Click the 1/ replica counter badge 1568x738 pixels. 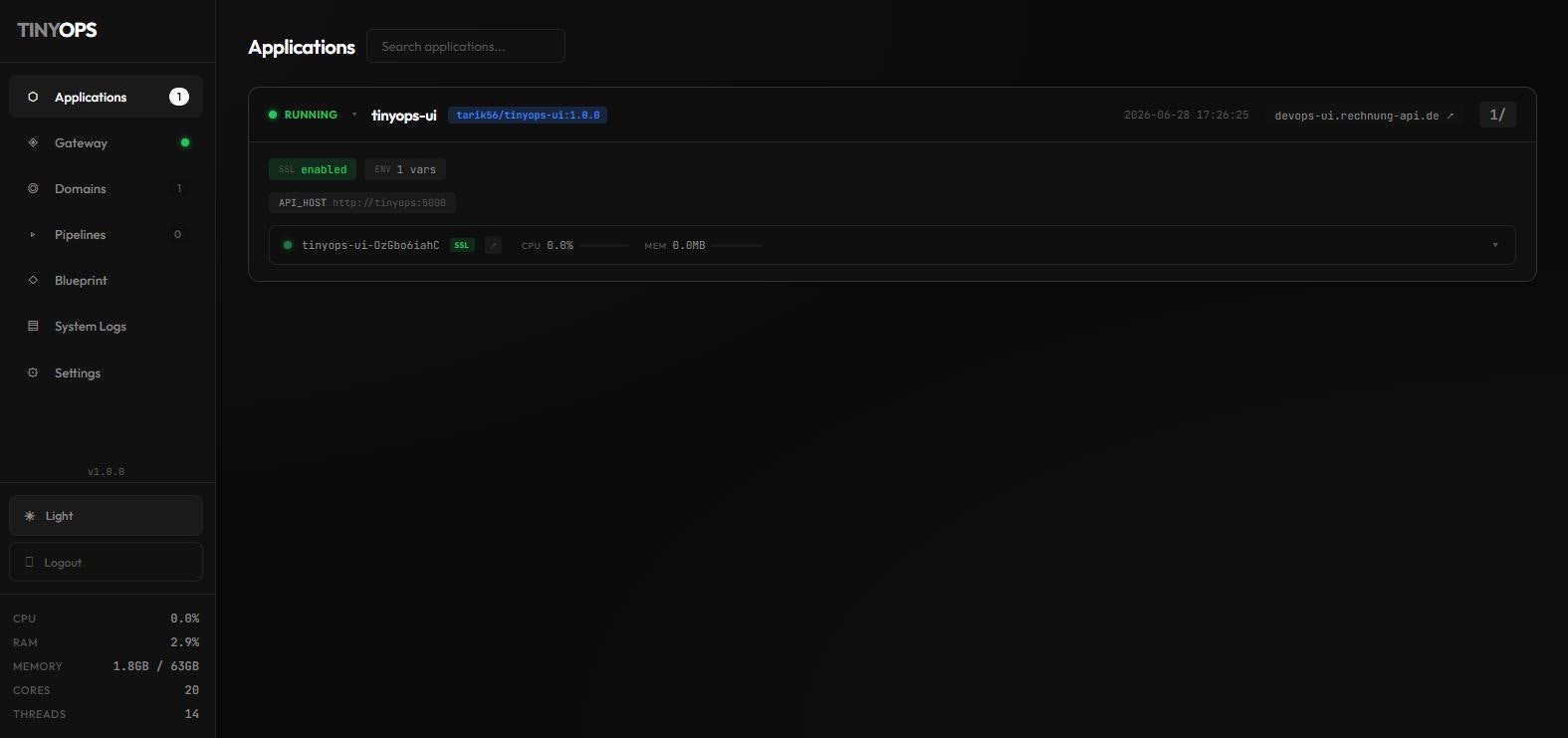click(1497, 115)
